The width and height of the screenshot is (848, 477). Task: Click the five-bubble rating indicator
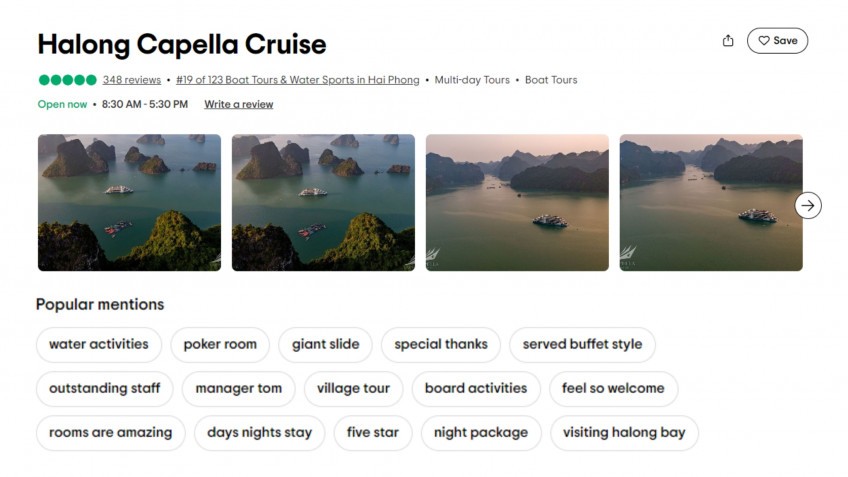tap(67, 80)
